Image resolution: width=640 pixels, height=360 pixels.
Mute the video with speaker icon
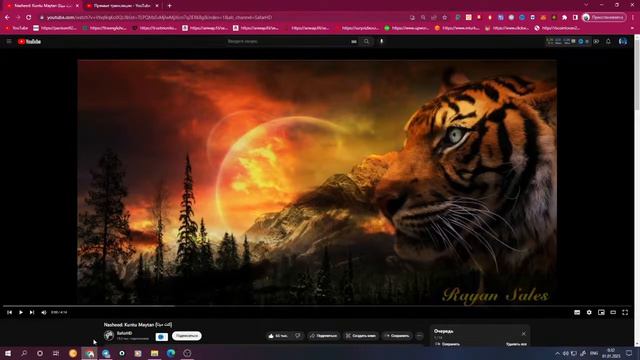point(44,312)
